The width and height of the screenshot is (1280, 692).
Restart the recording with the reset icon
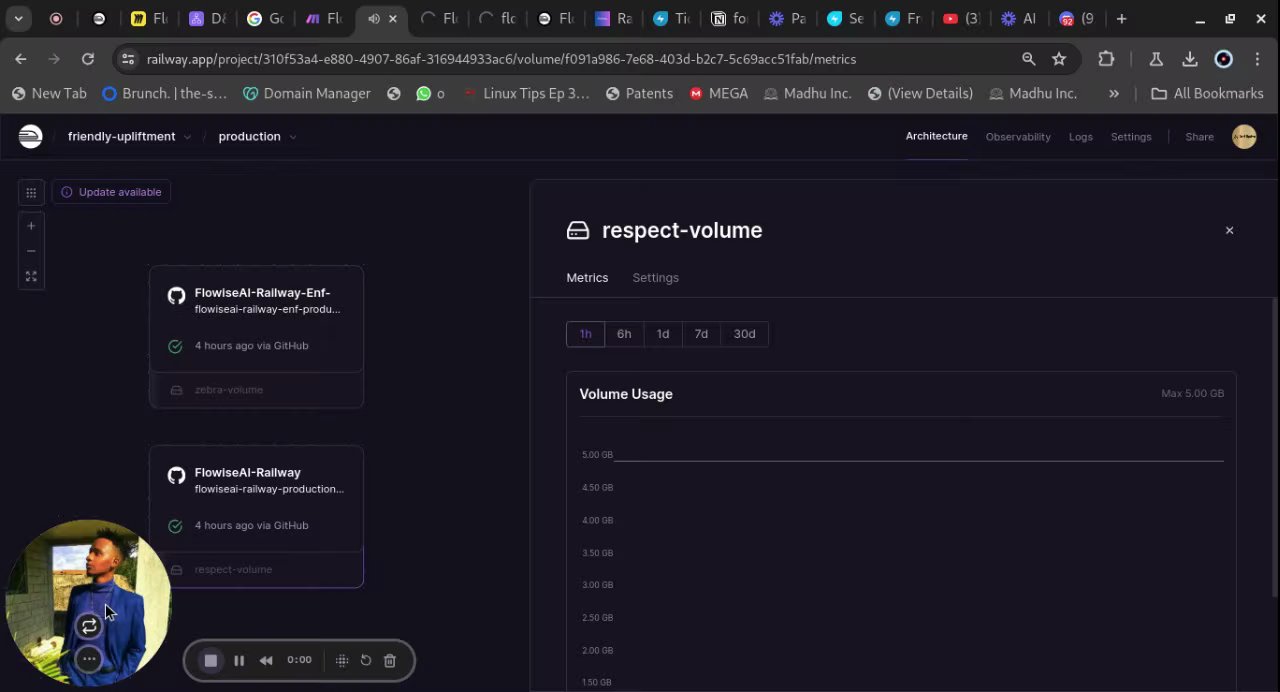(x=366, y=660)
